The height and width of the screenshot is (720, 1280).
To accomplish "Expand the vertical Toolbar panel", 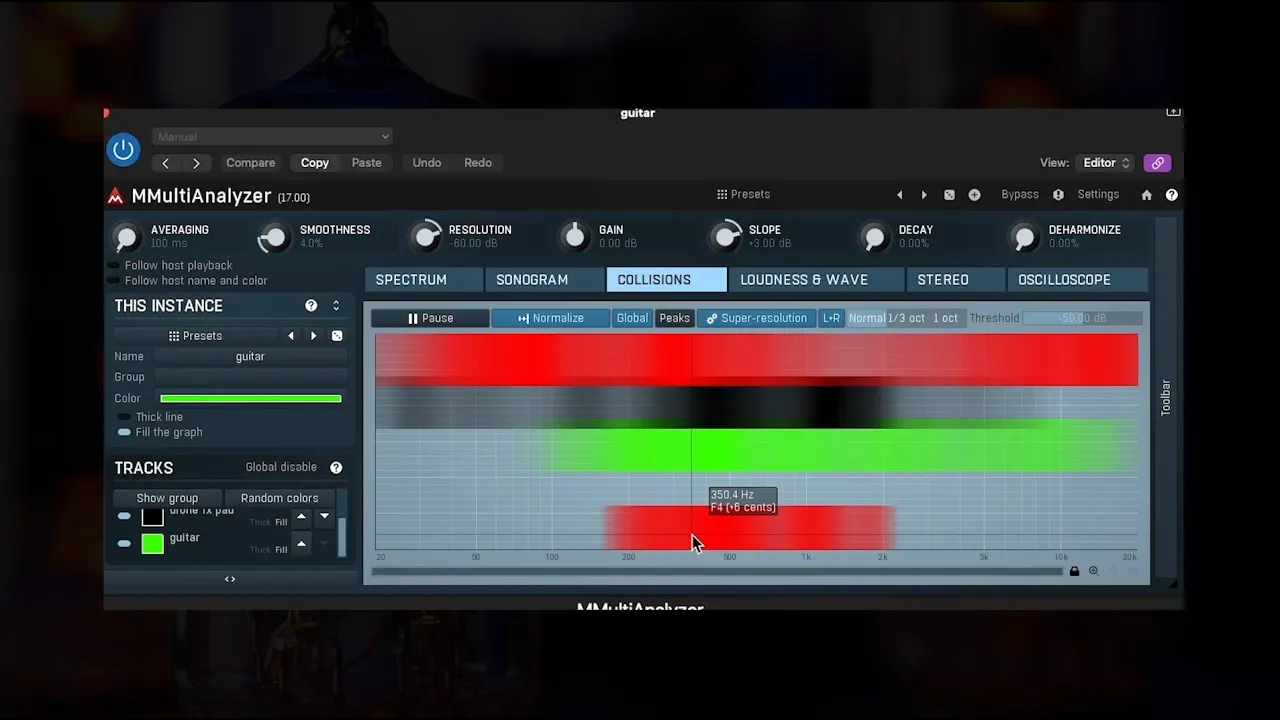I will [x=1165, y=397].
